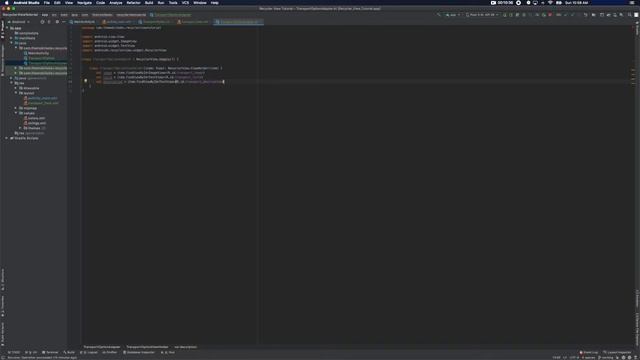The width and height of the screenshot is (640, 360).
Task: Select strings.xml in values folder
Action: pos(36,123)
